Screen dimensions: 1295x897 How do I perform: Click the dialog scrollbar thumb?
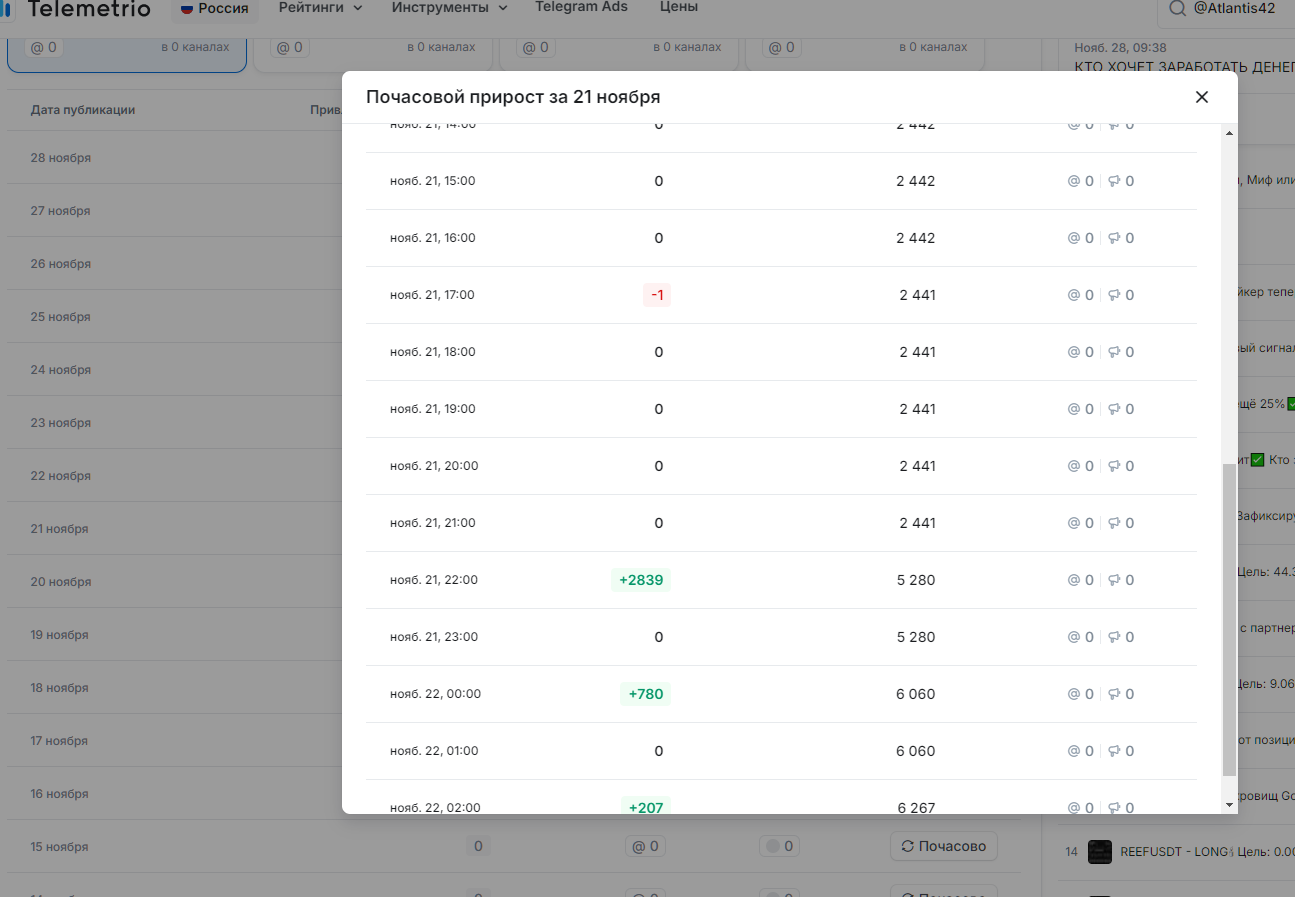coord(1229,619)
